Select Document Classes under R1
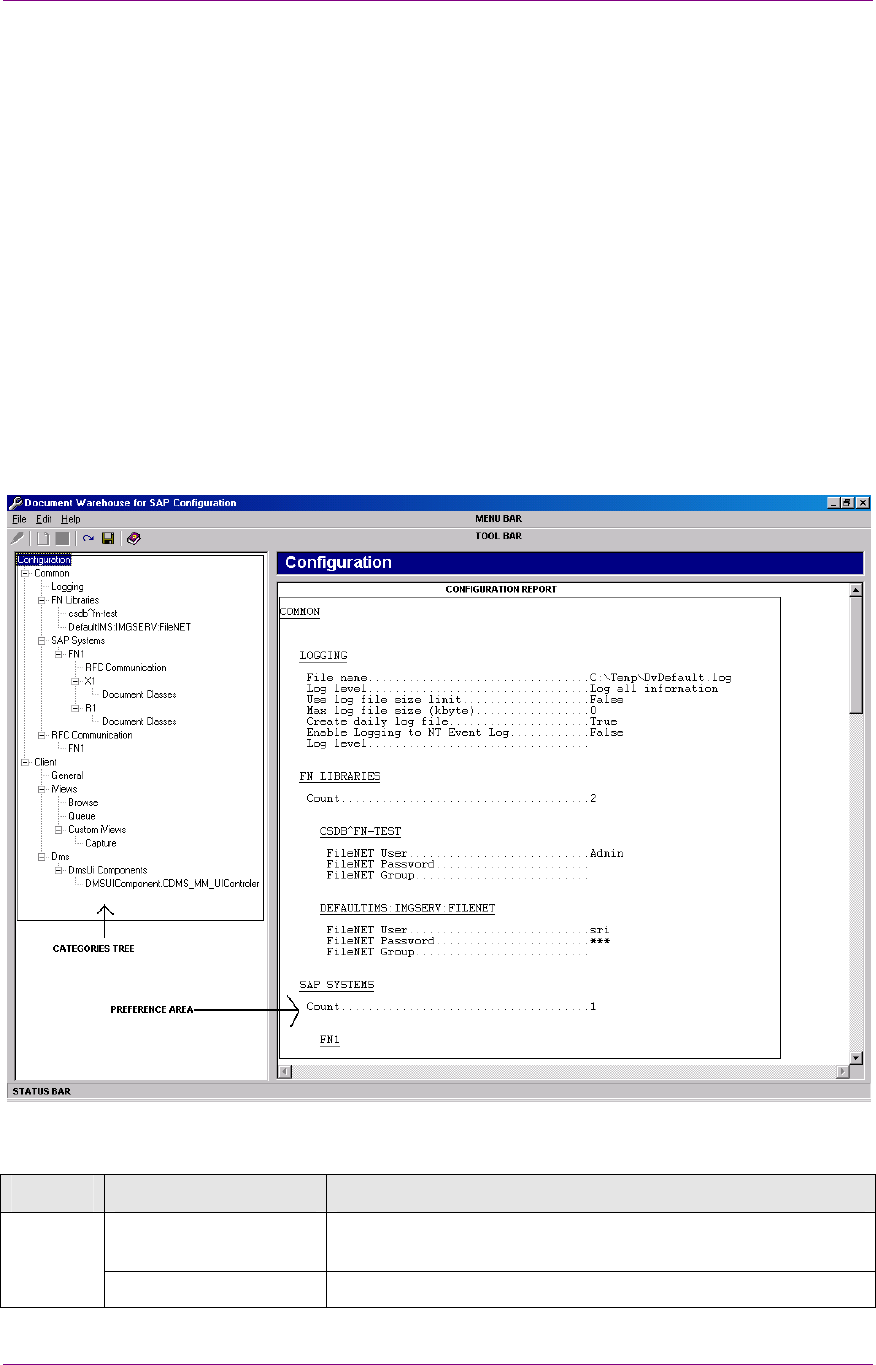 [x=139, y=721]
